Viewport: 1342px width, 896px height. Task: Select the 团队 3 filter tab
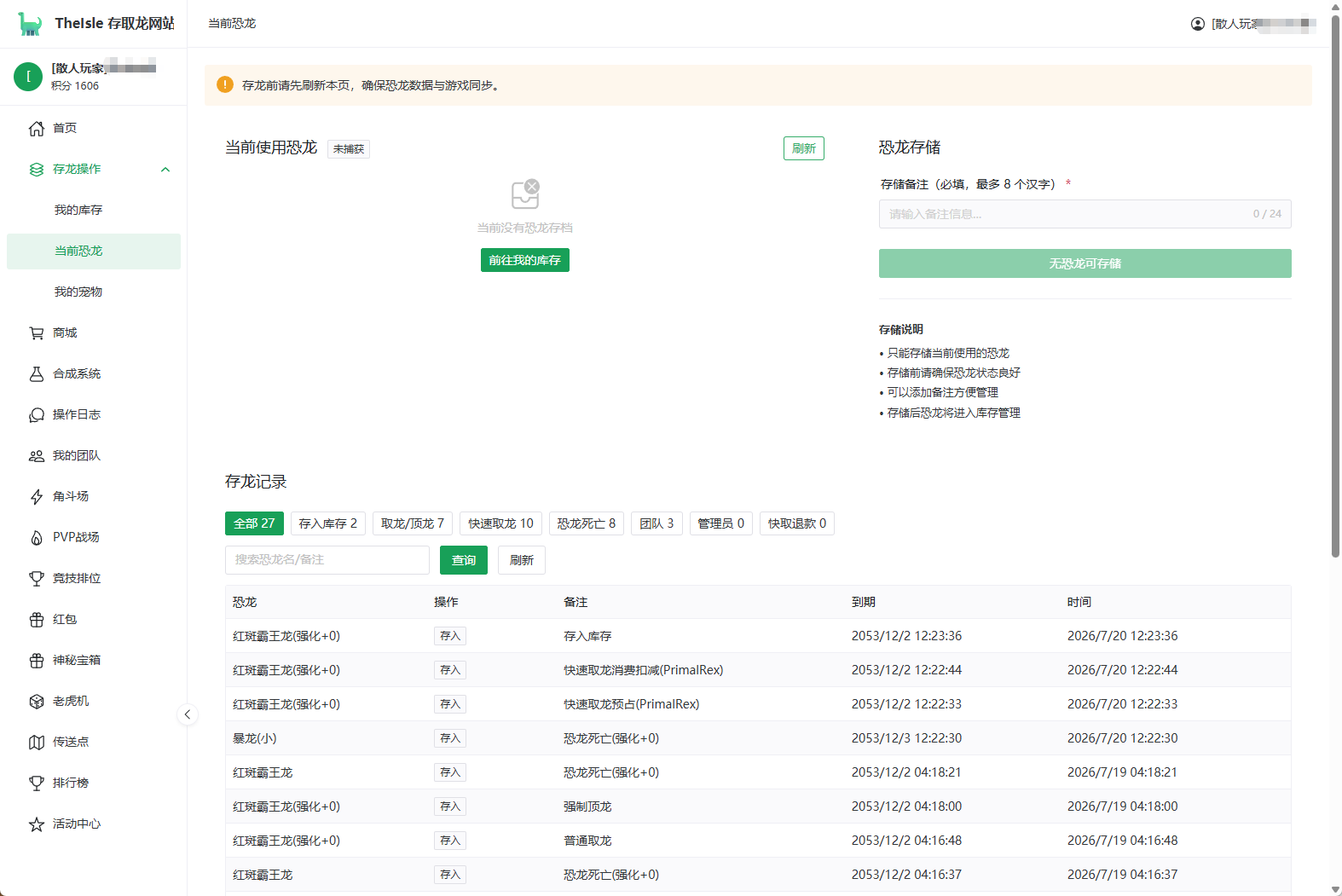(x=657, y=523)
